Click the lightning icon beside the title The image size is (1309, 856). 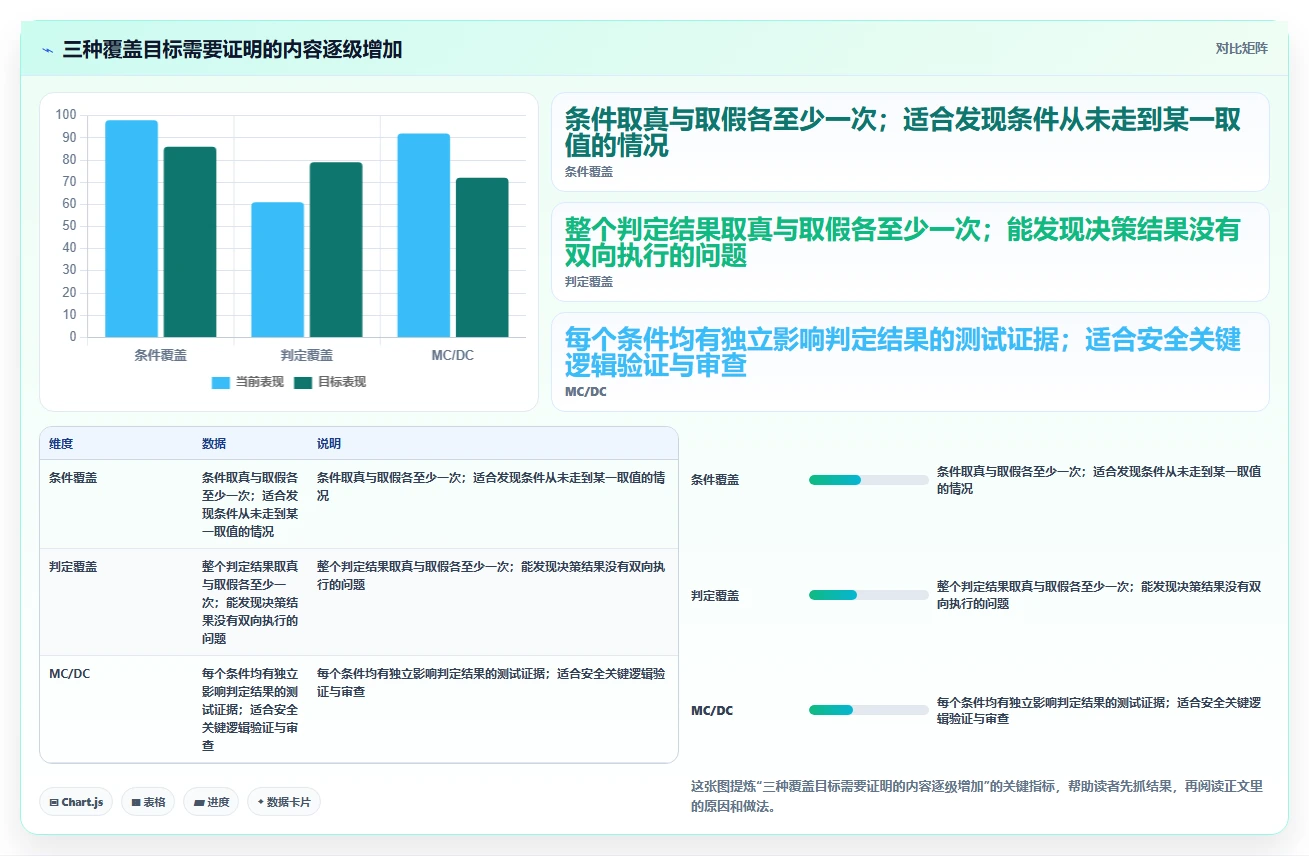tap(47, 49)
